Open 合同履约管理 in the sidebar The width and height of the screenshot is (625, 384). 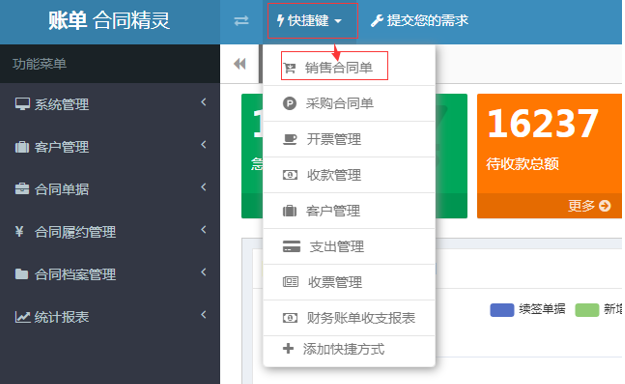[x=110, y=232]
